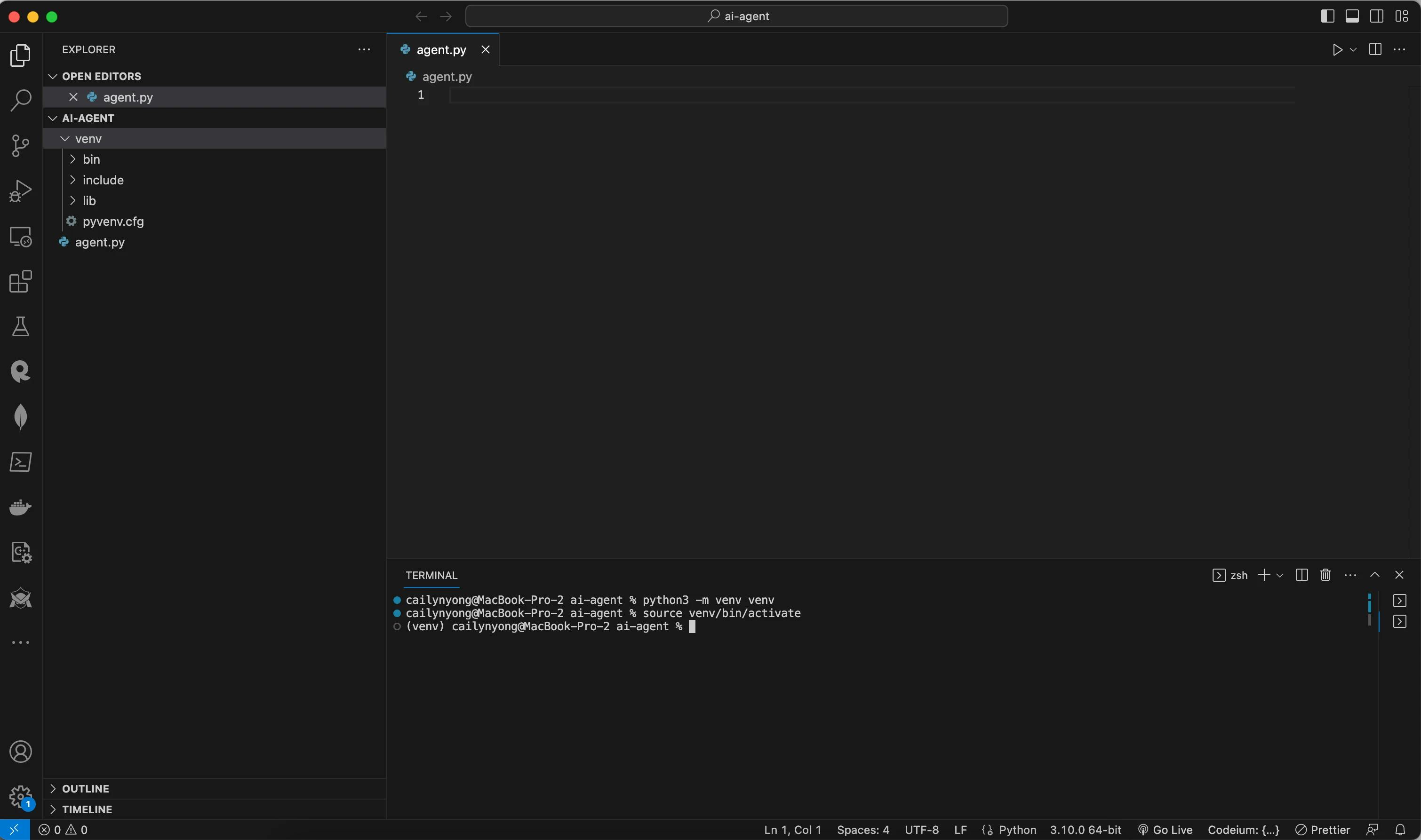Toggle secondary sidebar layout button
The image size is (1421, 840).
[x=1377, y=16]
